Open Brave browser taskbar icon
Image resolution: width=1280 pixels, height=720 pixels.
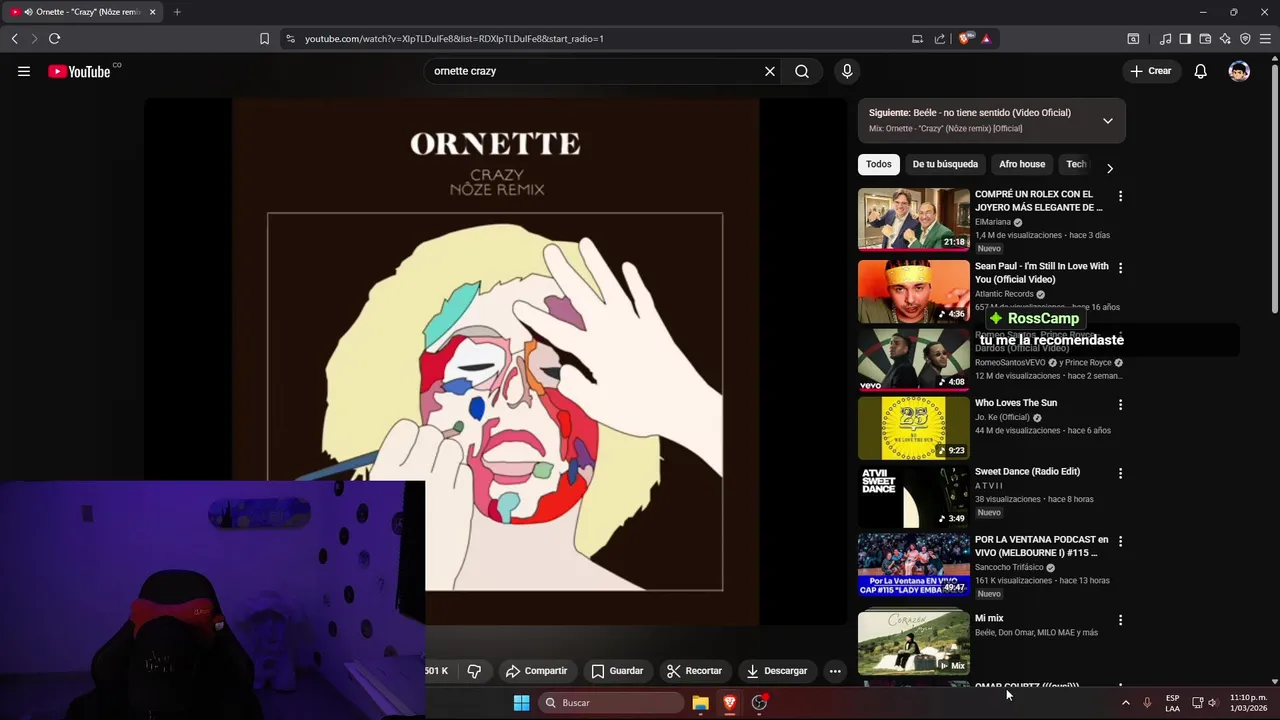(730, 703)
